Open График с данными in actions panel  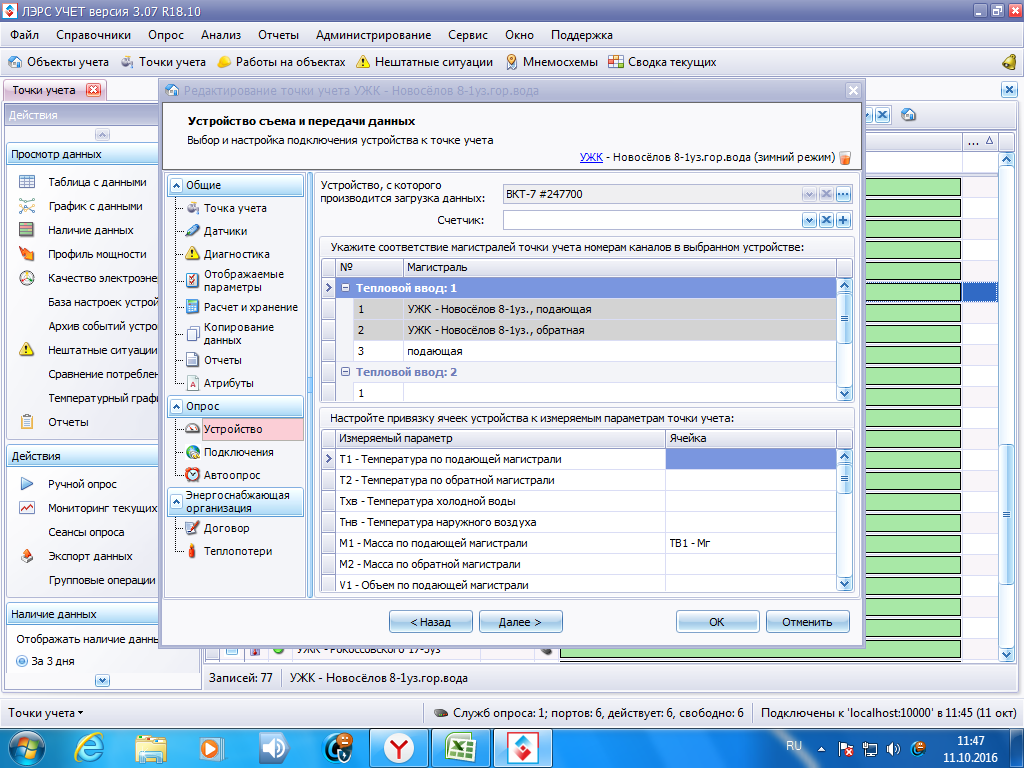95,206
